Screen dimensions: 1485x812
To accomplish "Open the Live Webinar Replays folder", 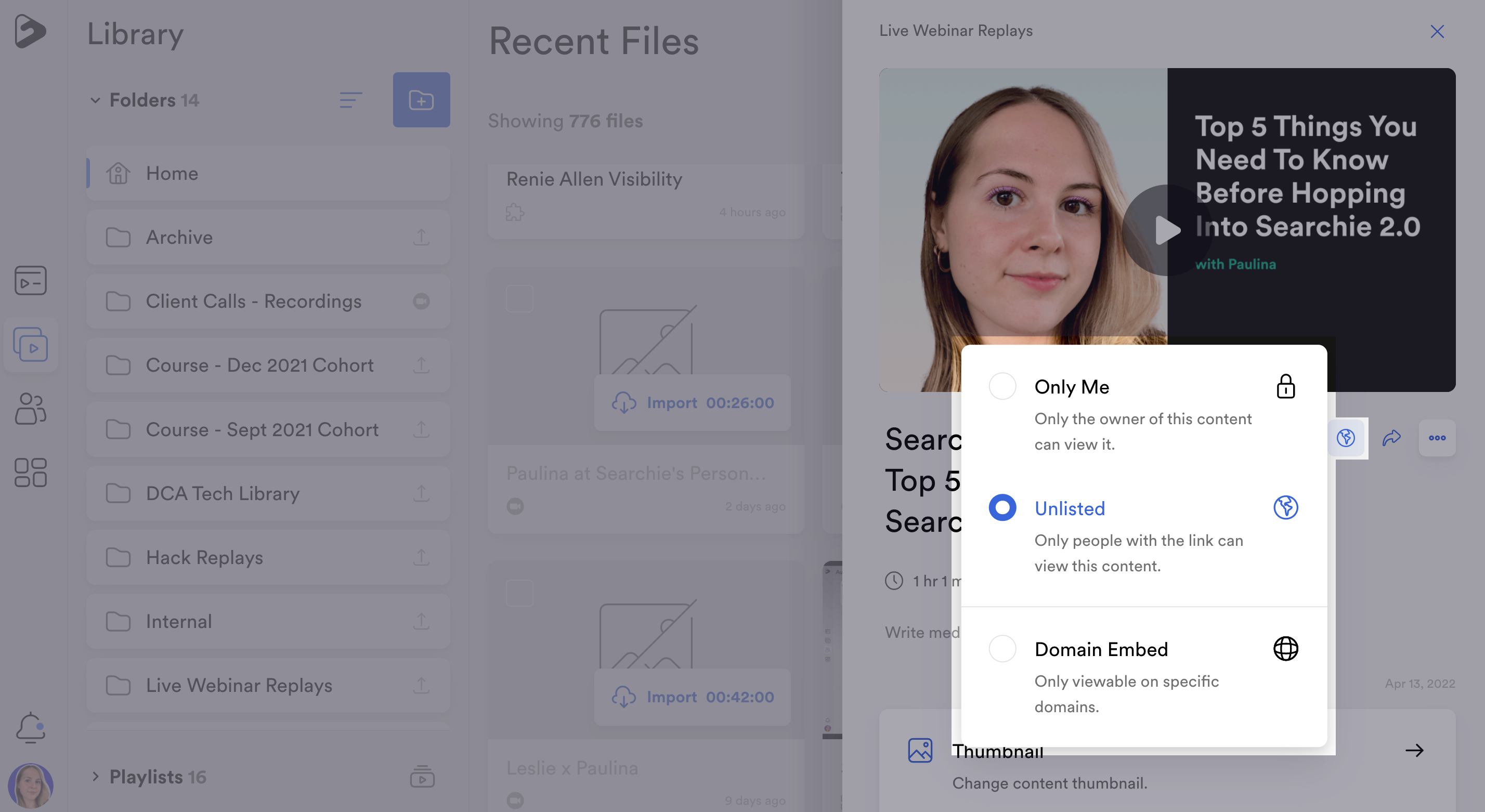I will coord(268,685).
